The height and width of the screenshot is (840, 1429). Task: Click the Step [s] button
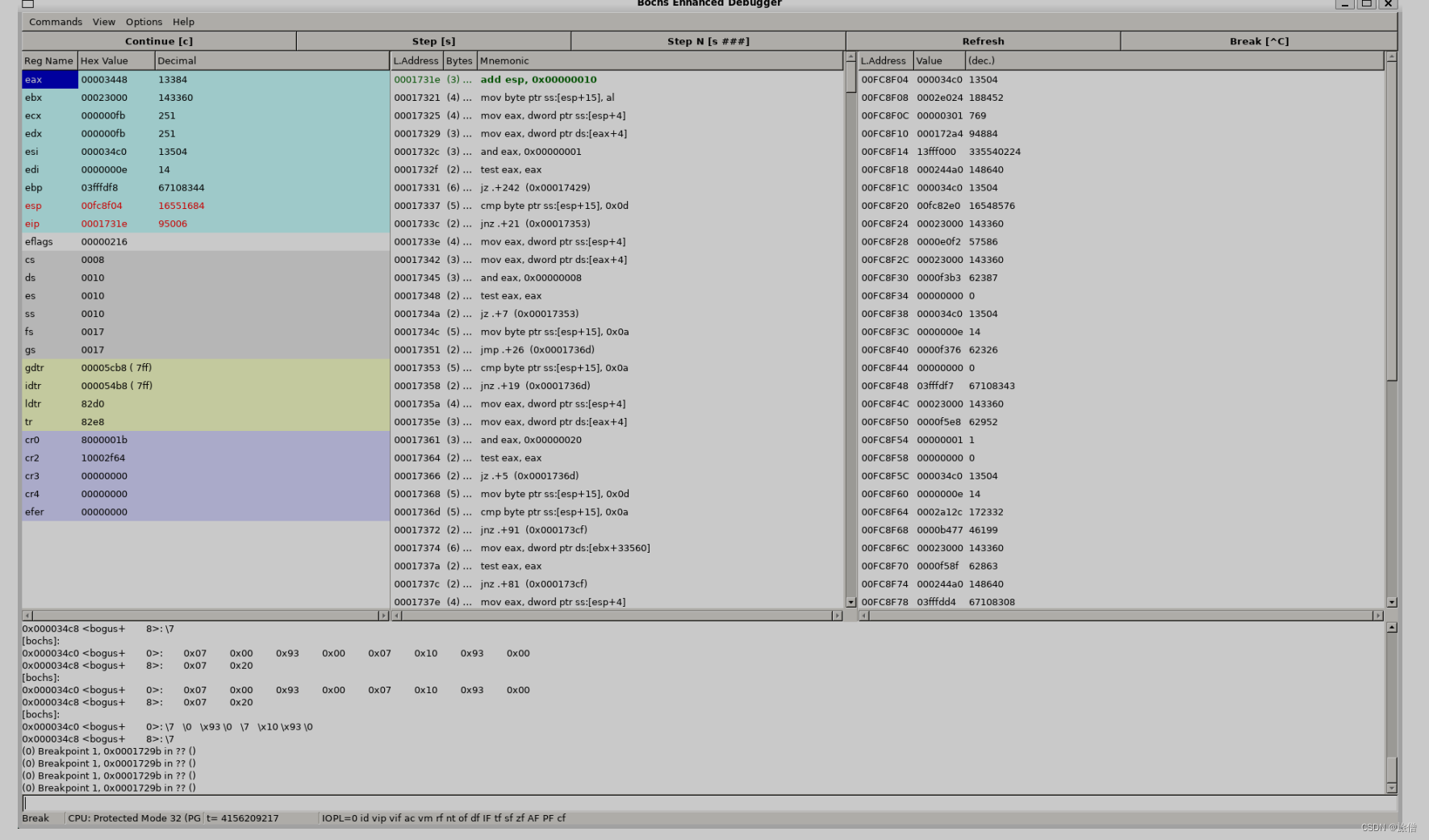click(x=434, y=41)
